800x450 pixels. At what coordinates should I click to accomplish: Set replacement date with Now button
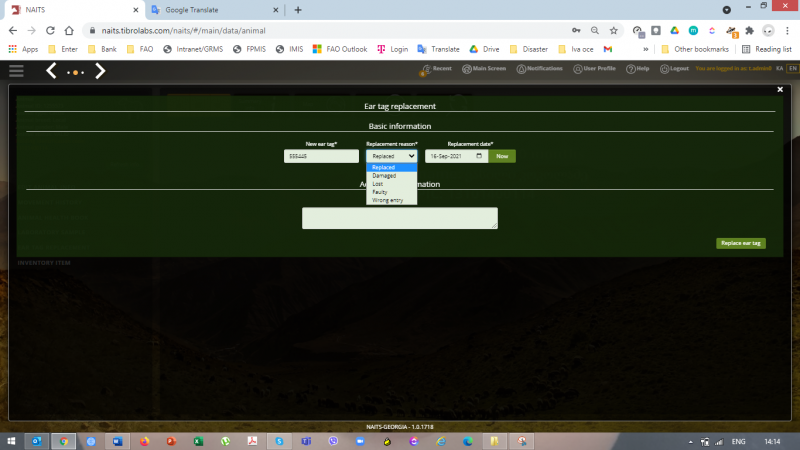502,156
